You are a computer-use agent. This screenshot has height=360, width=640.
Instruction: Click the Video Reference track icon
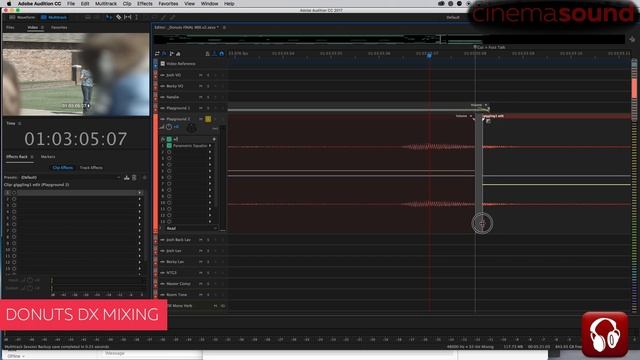coord(162,64)
